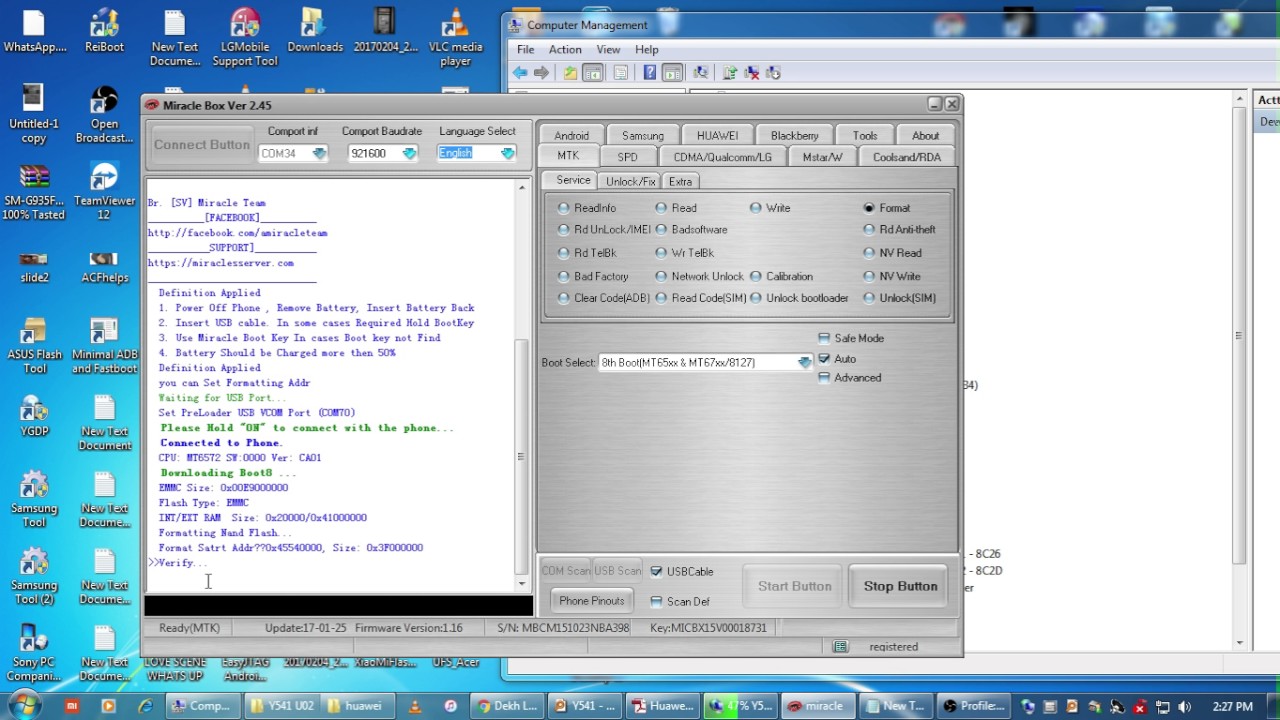Click volume icon in system tray

pyautogui.click(x=1184, y=706)
